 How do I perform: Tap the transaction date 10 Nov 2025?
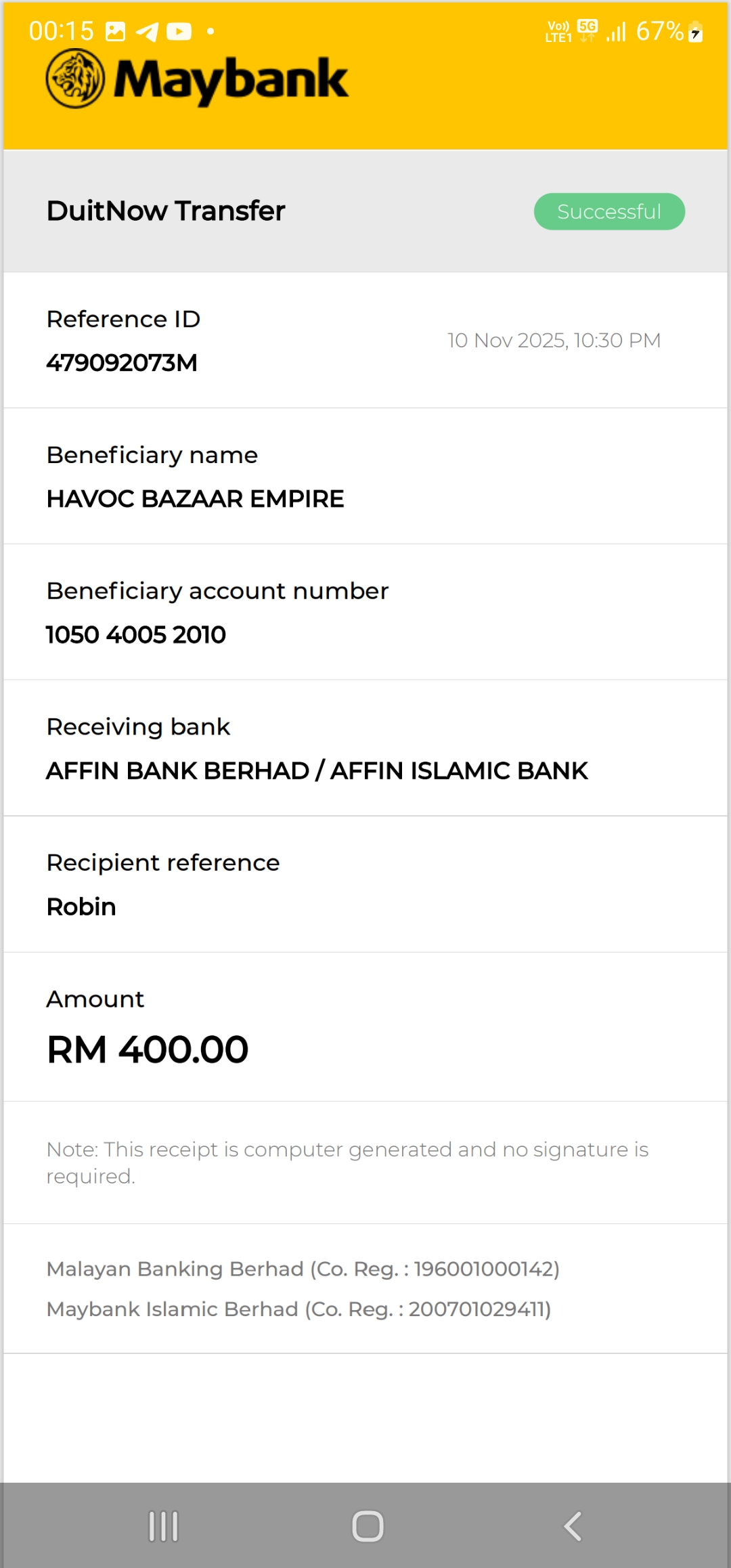coord(554,341)
